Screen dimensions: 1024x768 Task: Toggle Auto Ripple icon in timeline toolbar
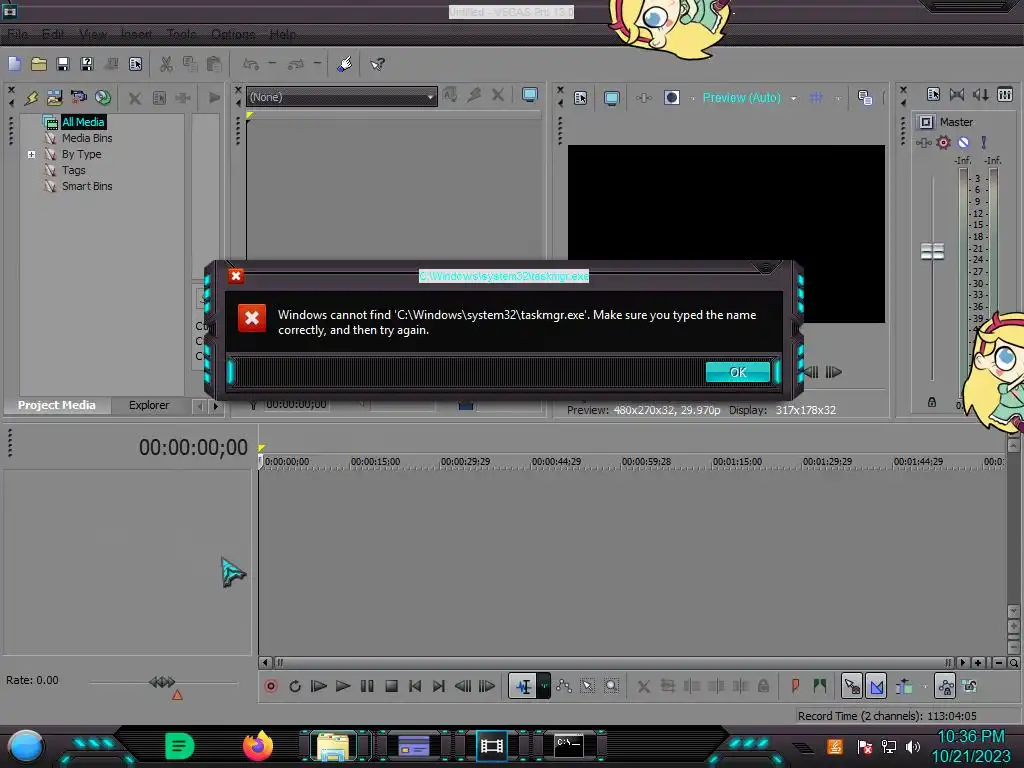click(x=903, y=686)
